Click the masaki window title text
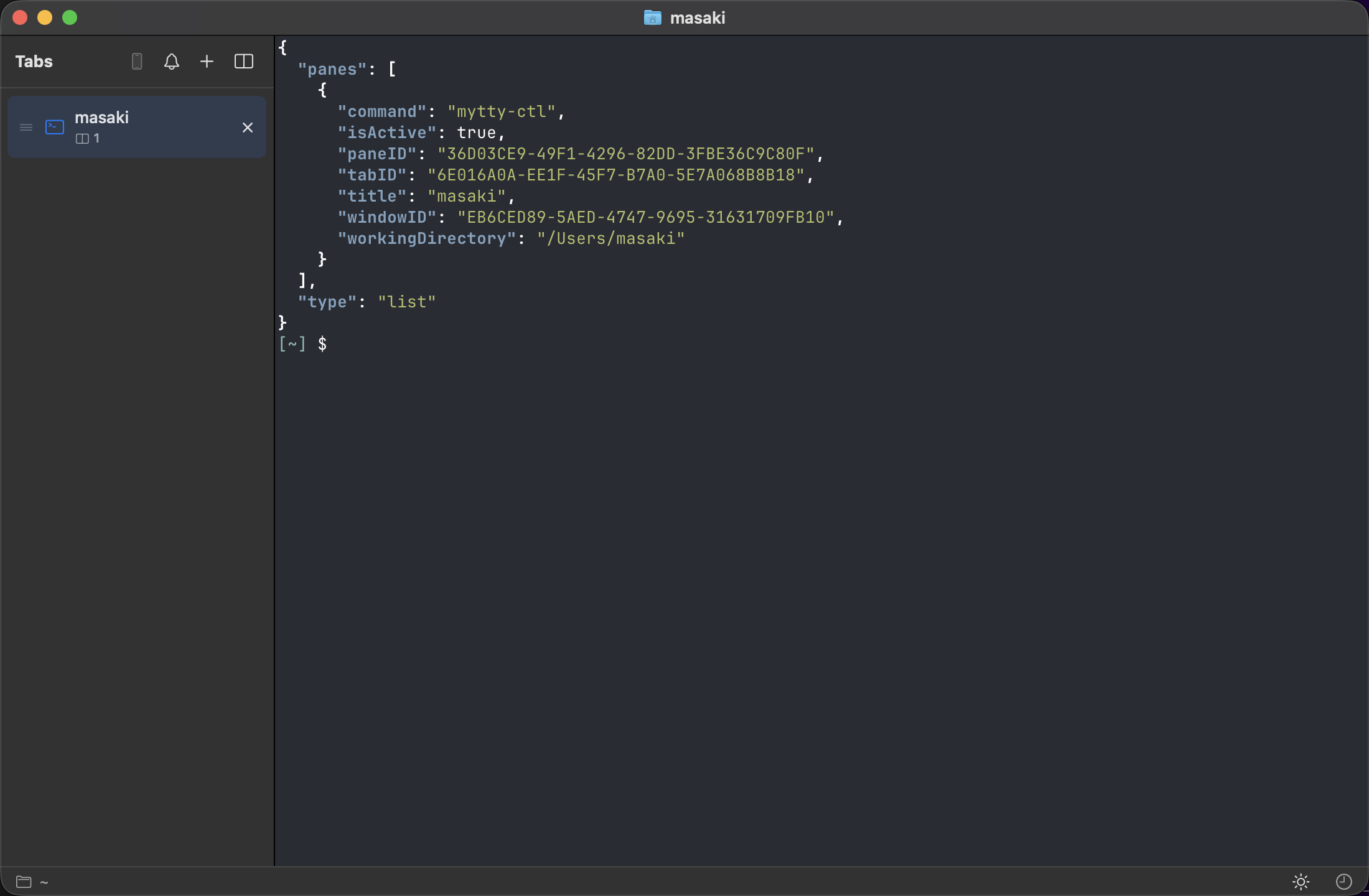Viewport: 1369px width, 896px height. coord(698,18)
